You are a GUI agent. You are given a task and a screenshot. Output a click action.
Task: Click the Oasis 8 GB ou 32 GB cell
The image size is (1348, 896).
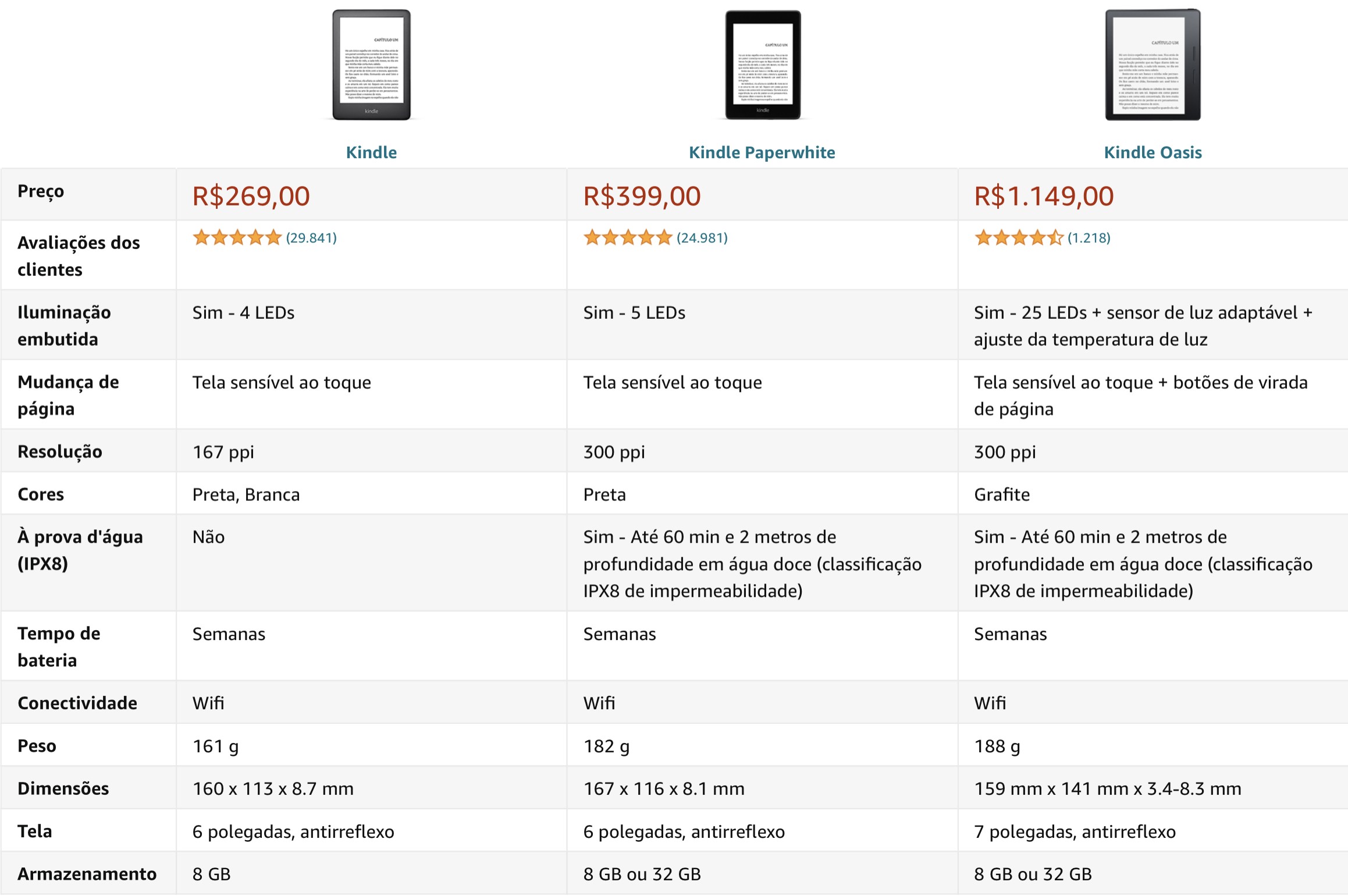click(1153, 874)
